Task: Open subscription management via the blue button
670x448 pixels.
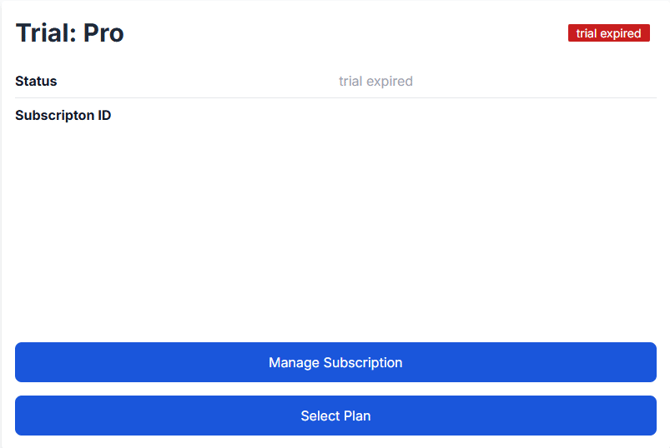Action: tap(335, 362)
